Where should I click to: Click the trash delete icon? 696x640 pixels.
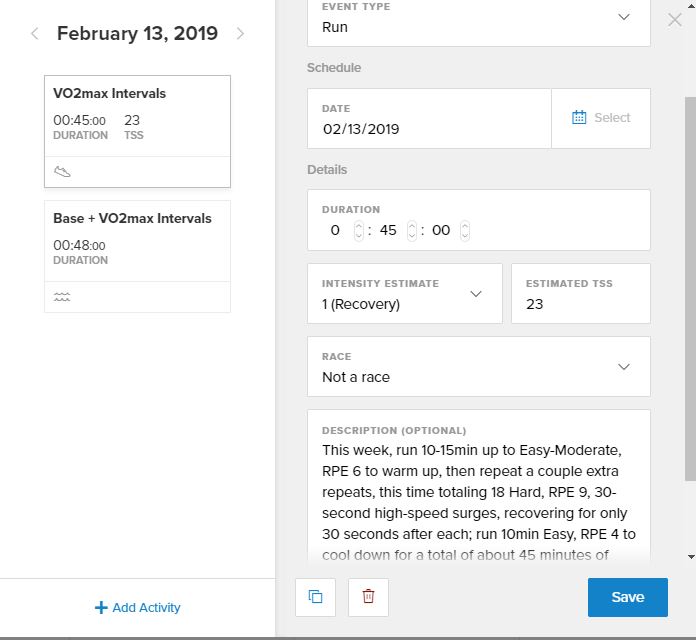click(x=368, y=597)
